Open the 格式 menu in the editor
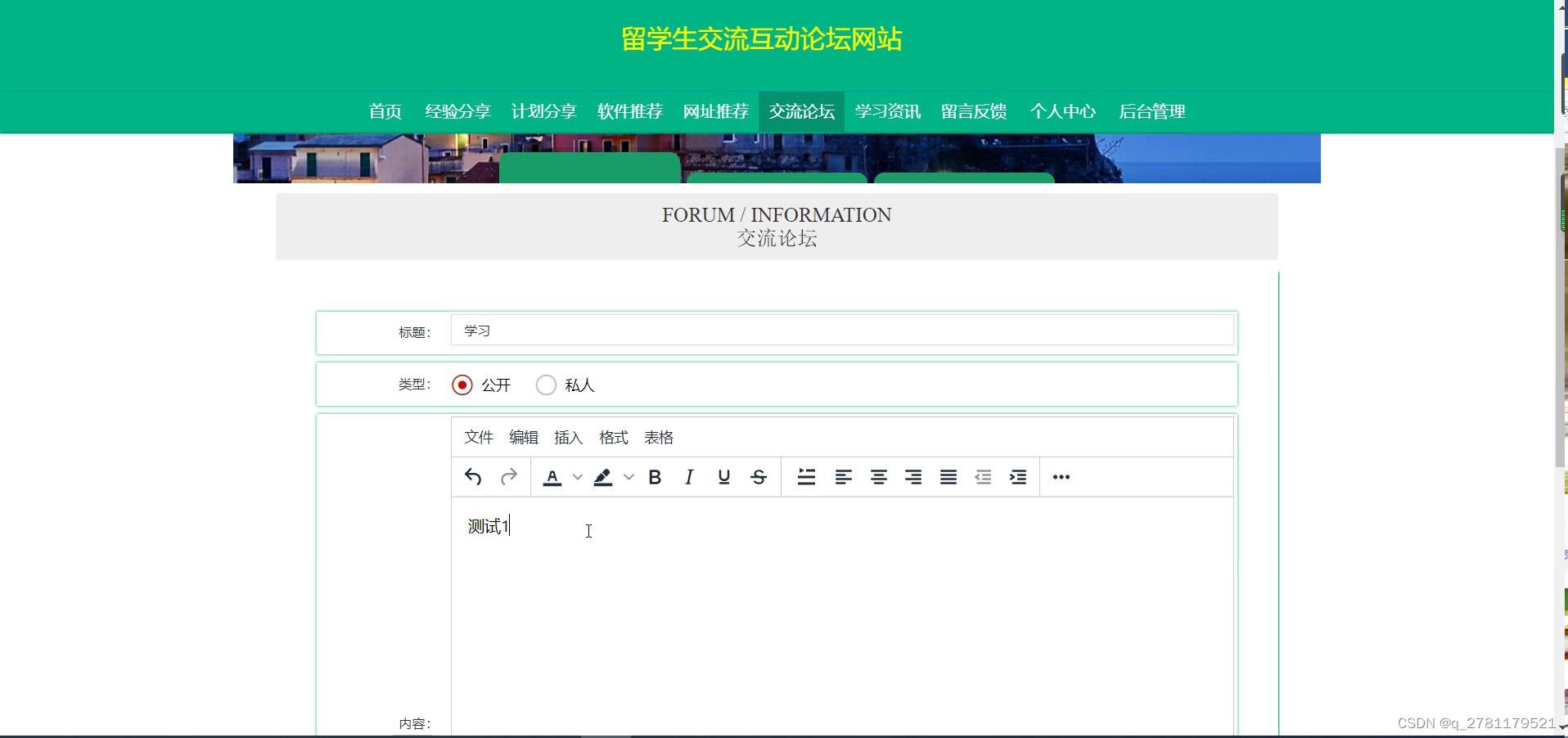Image resolution: width=1568 pixels, height=738 pixels. coord(613,438)
